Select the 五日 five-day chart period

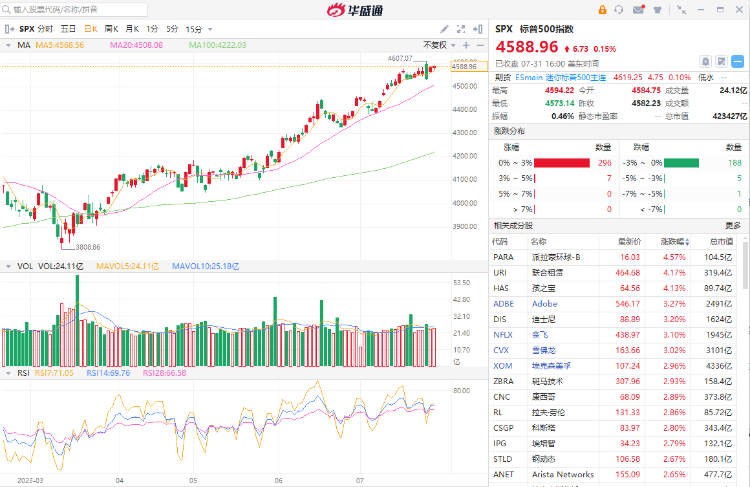click(68, 29)
